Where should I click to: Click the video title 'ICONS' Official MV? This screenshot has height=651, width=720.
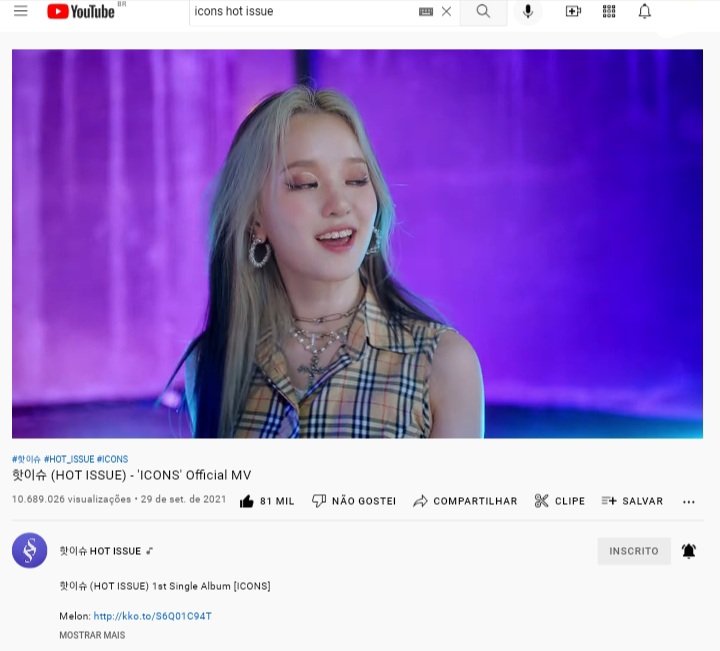click(x=132, y=475)
